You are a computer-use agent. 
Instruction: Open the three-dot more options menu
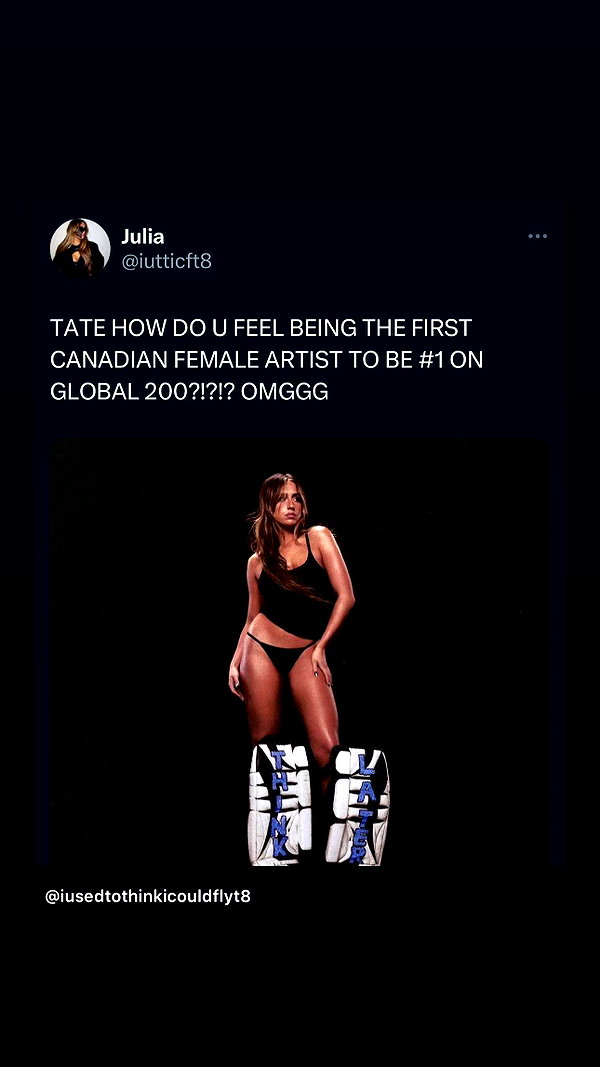[x=537, y=236]
